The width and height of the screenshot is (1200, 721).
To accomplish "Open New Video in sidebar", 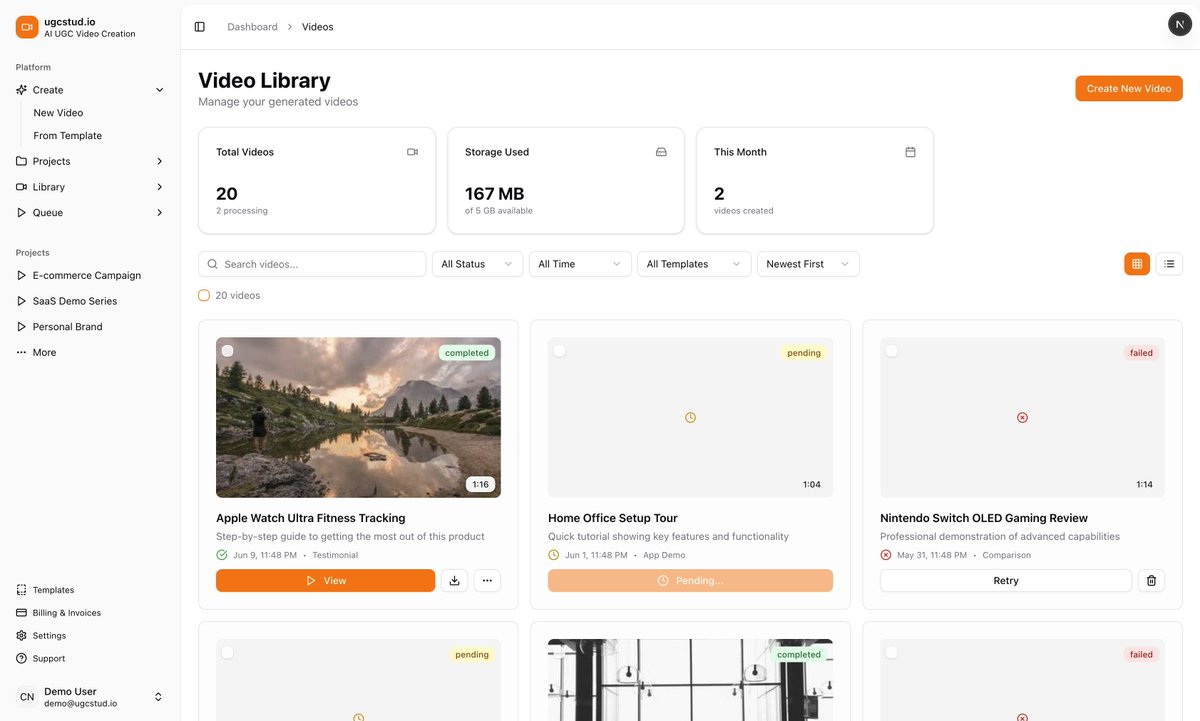I will tap(58, 113).
